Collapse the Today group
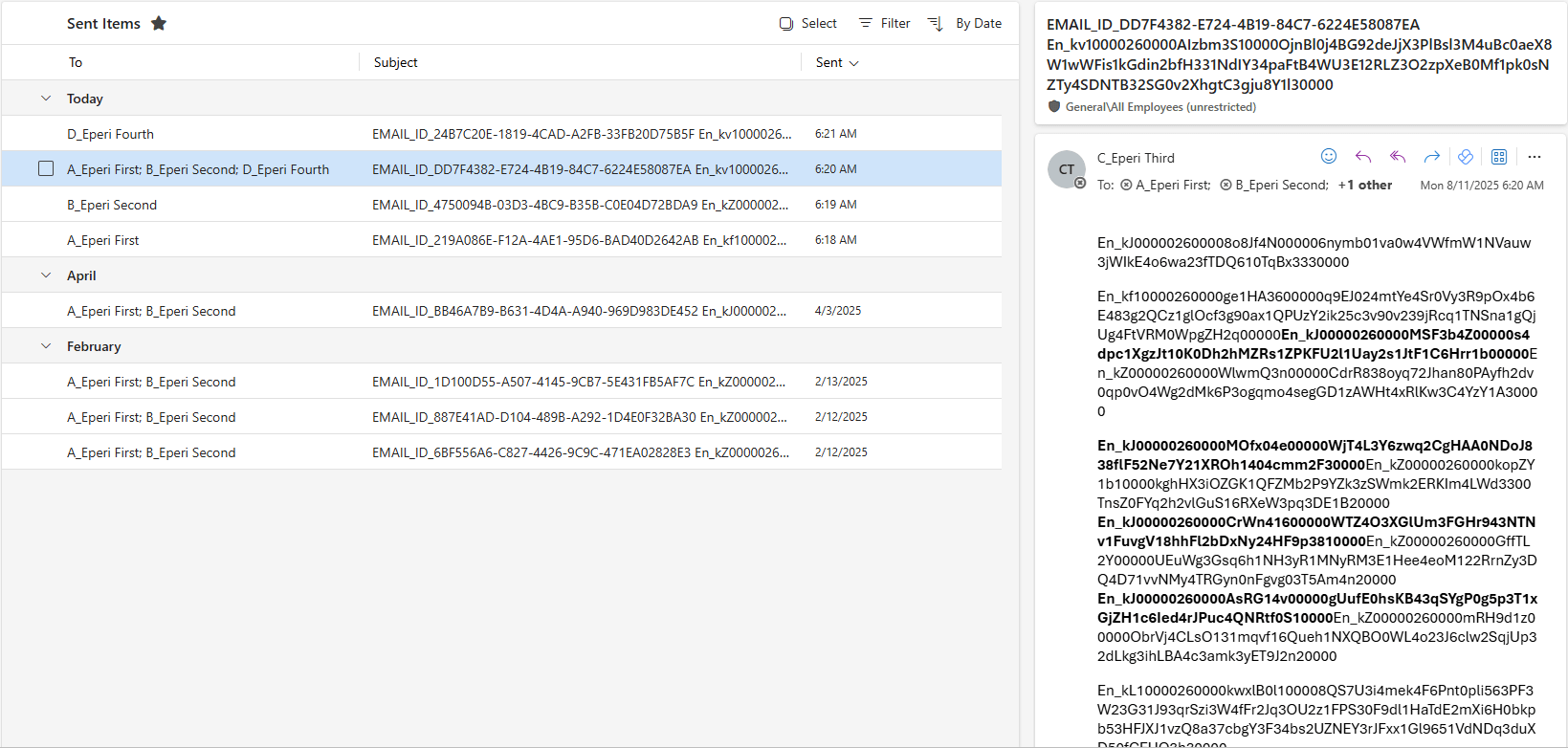The width and height of the screenshot is (1568, 748). coord(46,99)
